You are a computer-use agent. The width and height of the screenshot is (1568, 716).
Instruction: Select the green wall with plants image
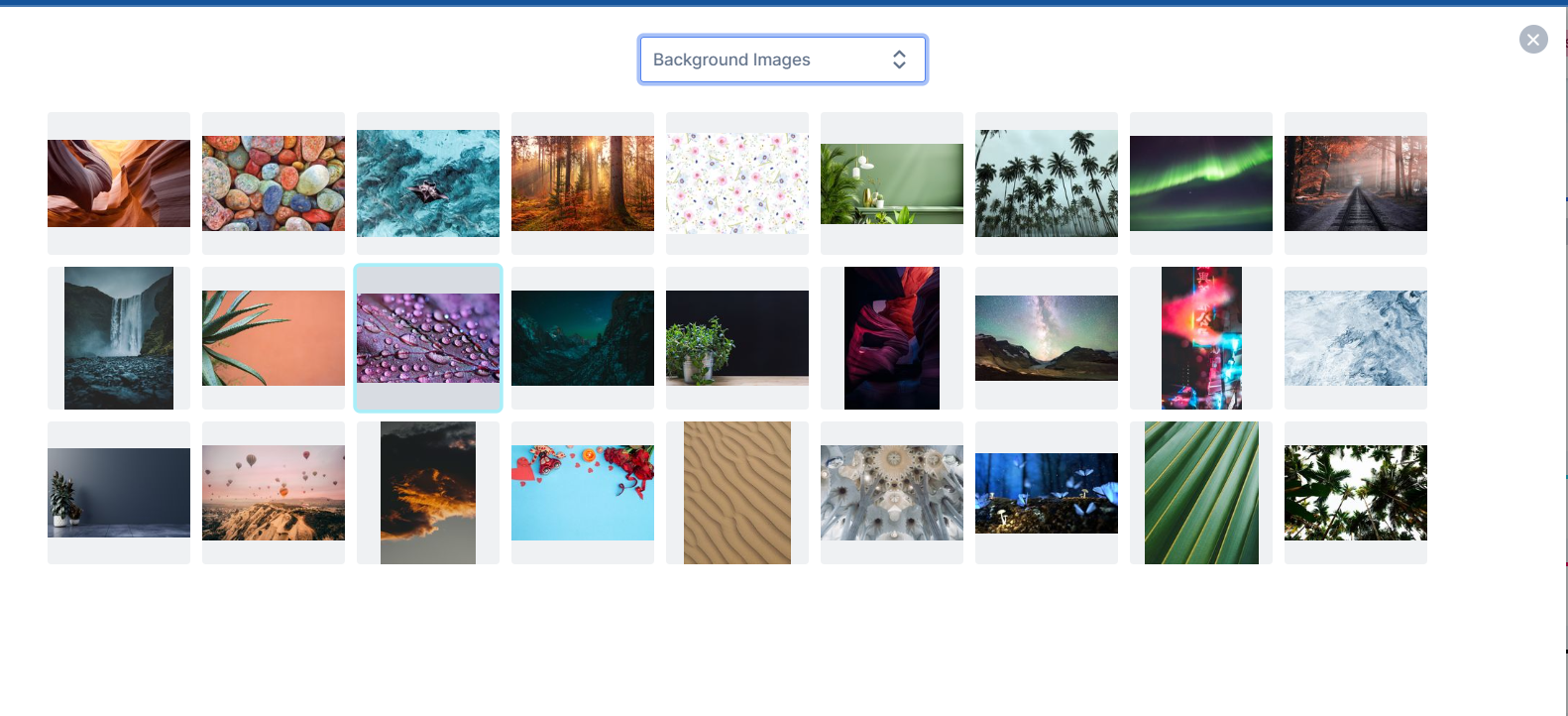[892, 183]
